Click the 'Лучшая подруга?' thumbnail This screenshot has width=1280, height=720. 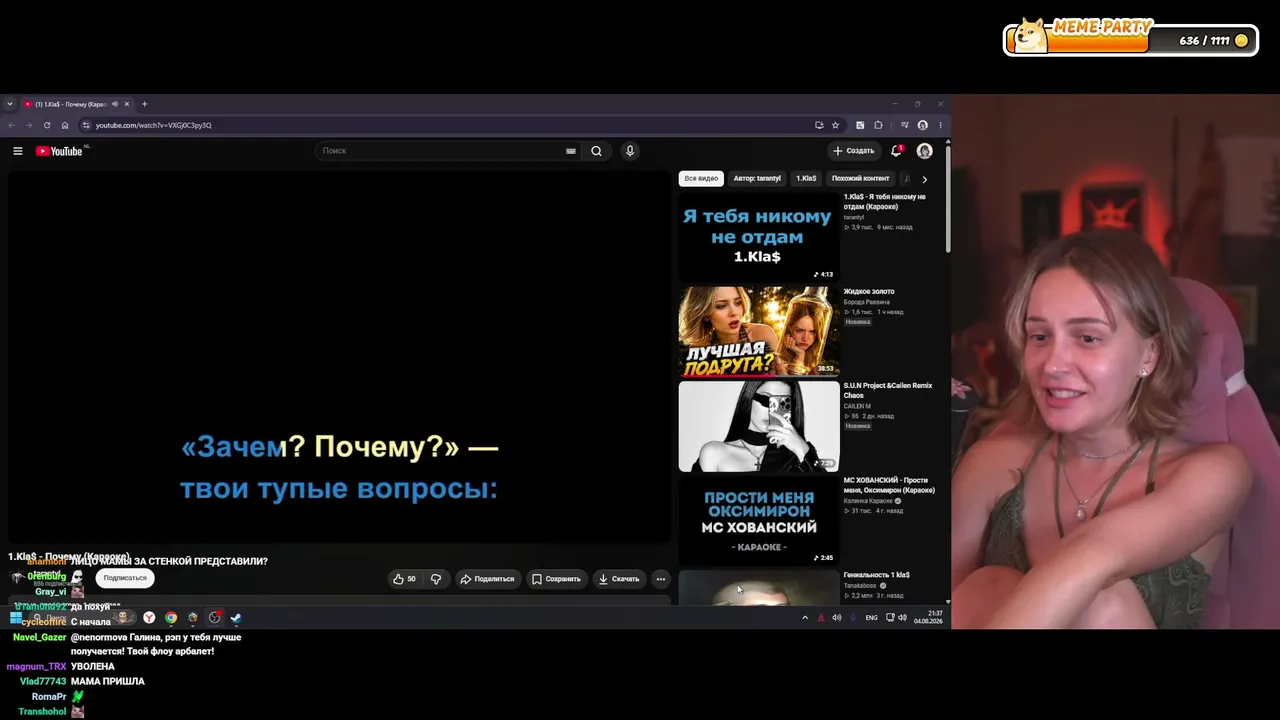tap(759, 331)
